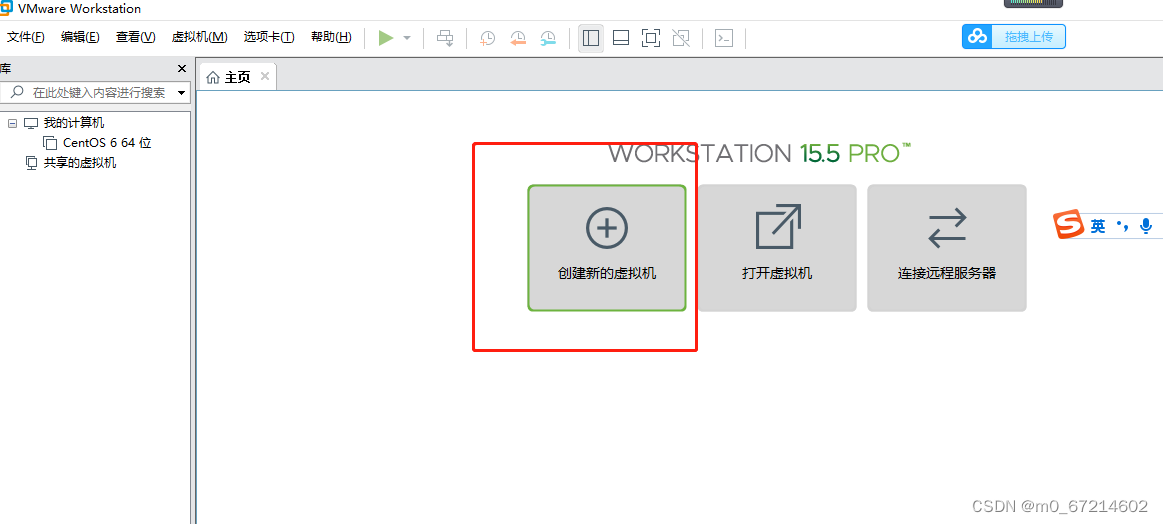Open the power options dropdown arrow
Image resolution: width=1163 pixels, height=524 pixels.
pyautogui.click(x=406, y=38)
